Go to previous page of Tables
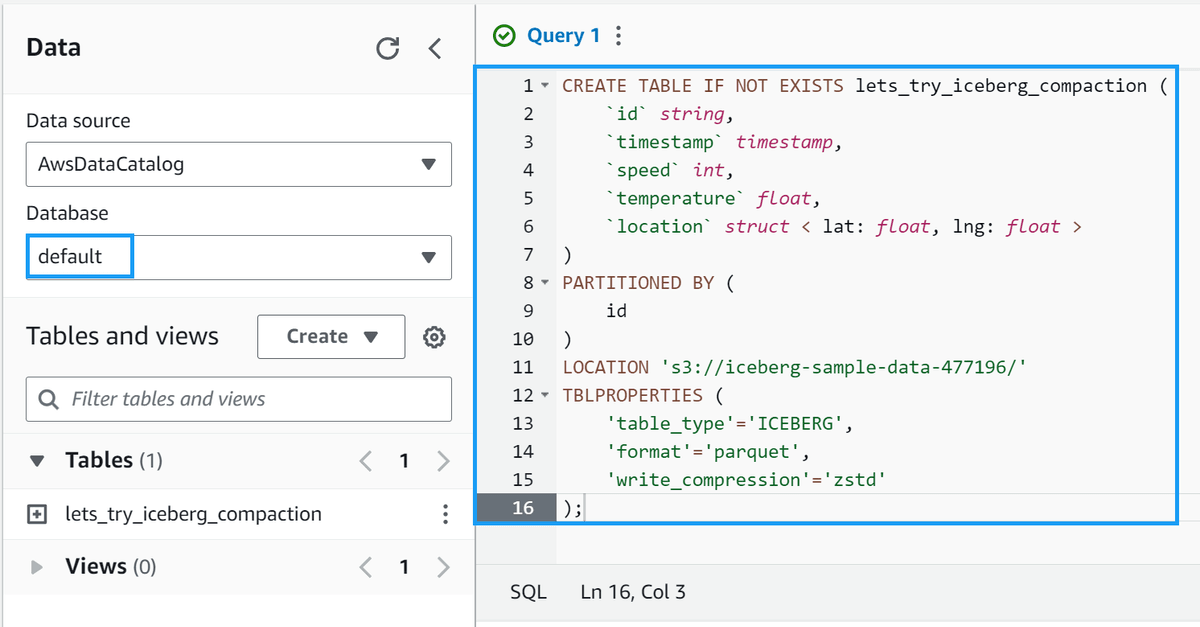The width and height of the screenshot is (1200, 627). tap(366, 461)
